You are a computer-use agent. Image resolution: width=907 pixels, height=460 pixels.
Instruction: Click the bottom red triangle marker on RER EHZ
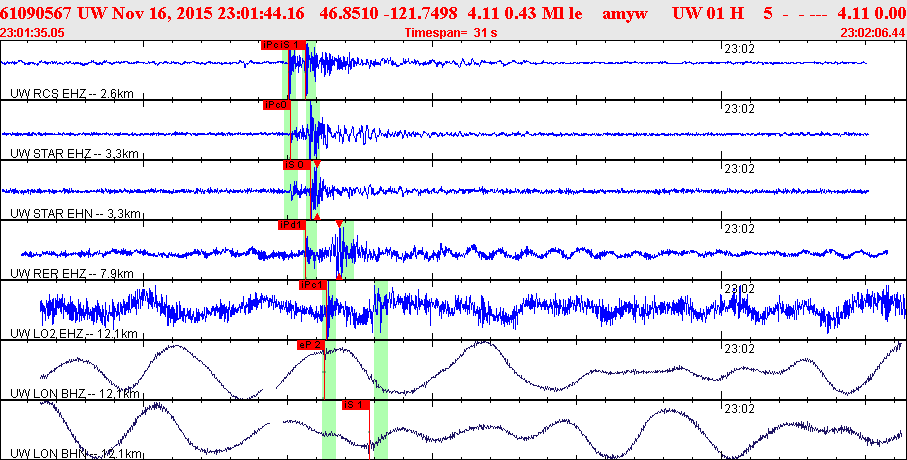(339, 277)
